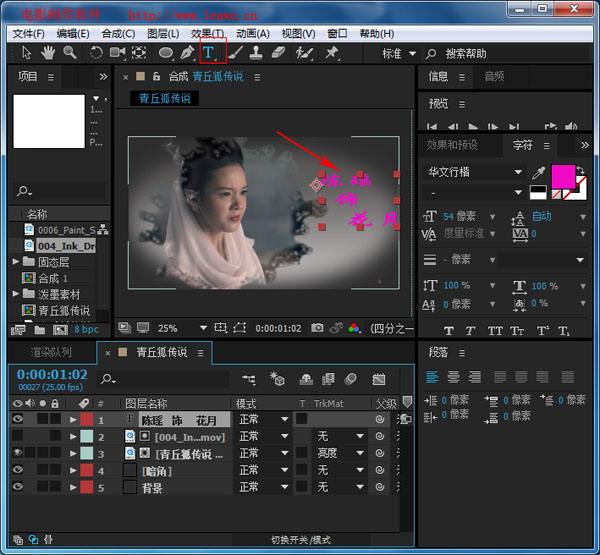600x555 pixels.
Task: Select the Rotation tool
Action: 96,53
